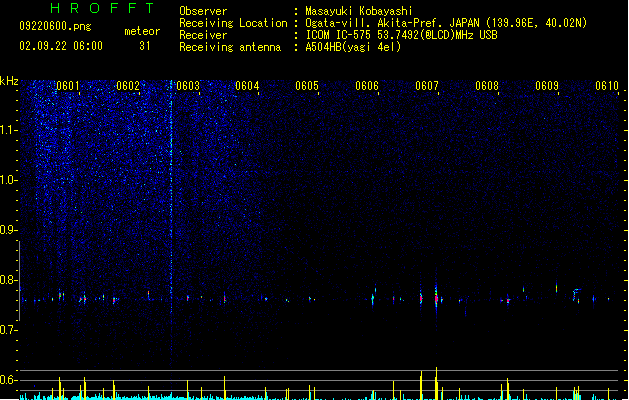The width and height of the screenshot is (629, 400).
Task: Click the 0603 time marker
Action: coord(188,86)
